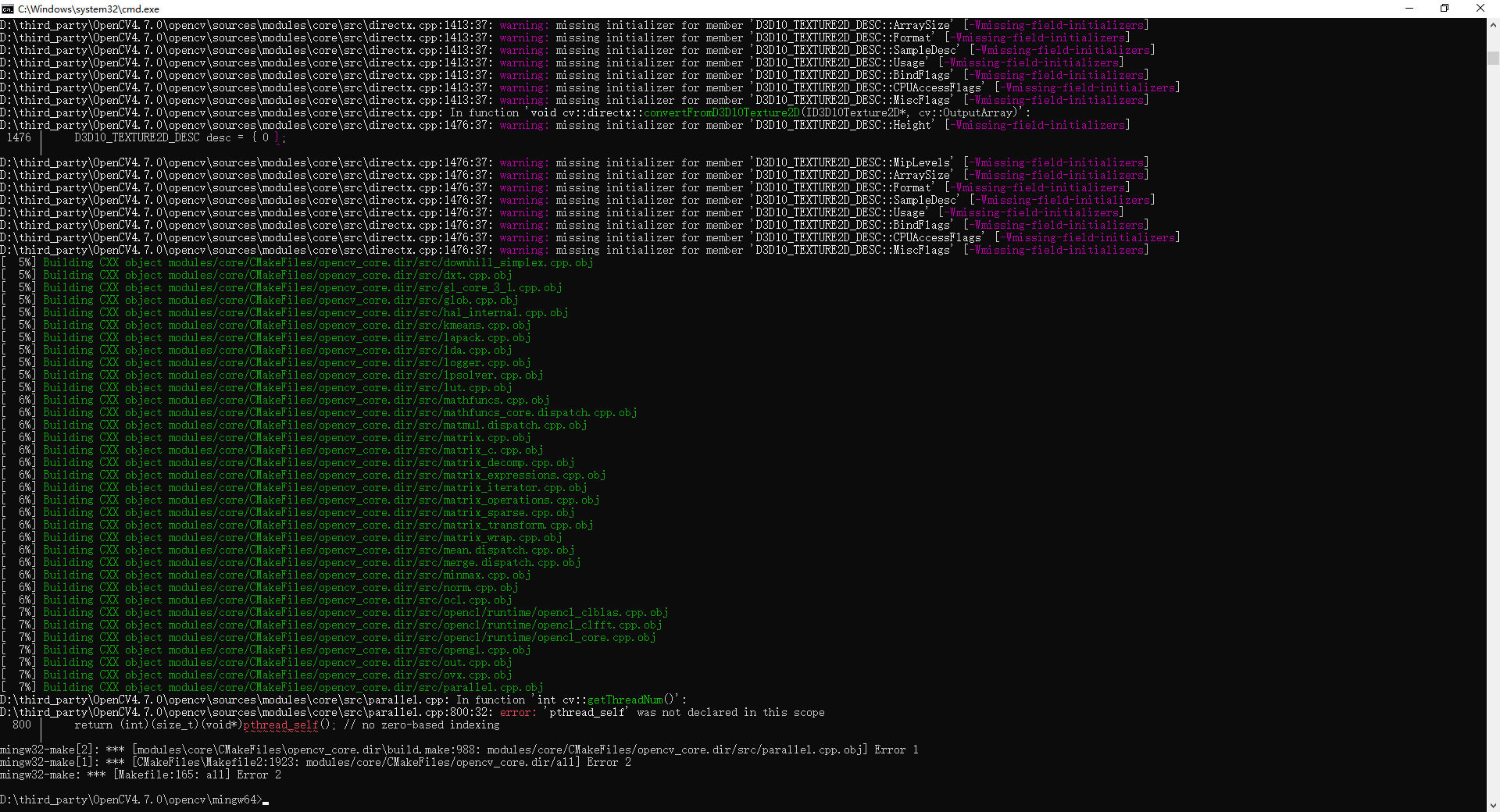Click the build line for matrix_operations.cpp.obj
Screen dimensions: 1500x812
[300, 500]
